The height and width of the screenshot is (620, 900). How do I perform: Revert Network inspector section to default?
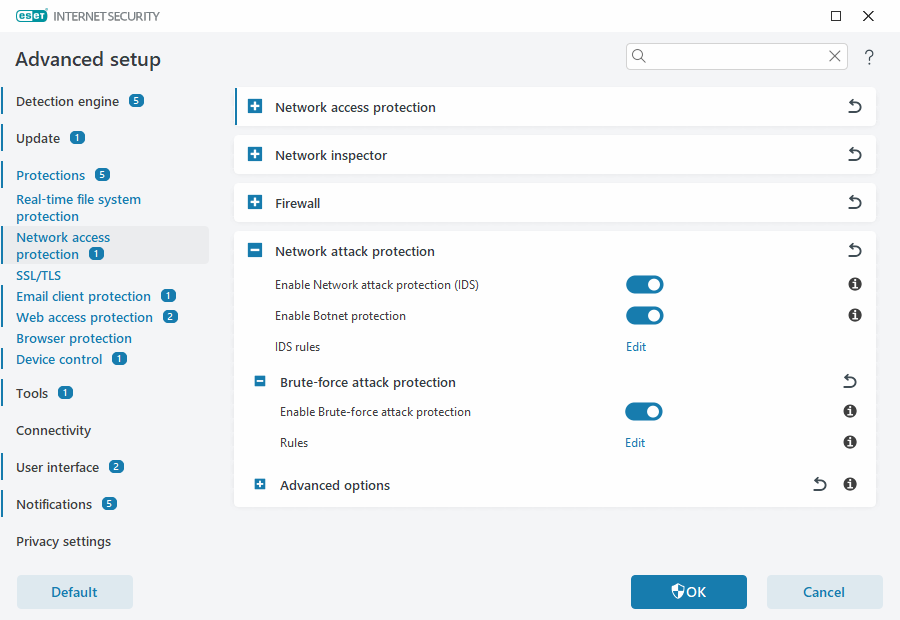pos(855,154)
